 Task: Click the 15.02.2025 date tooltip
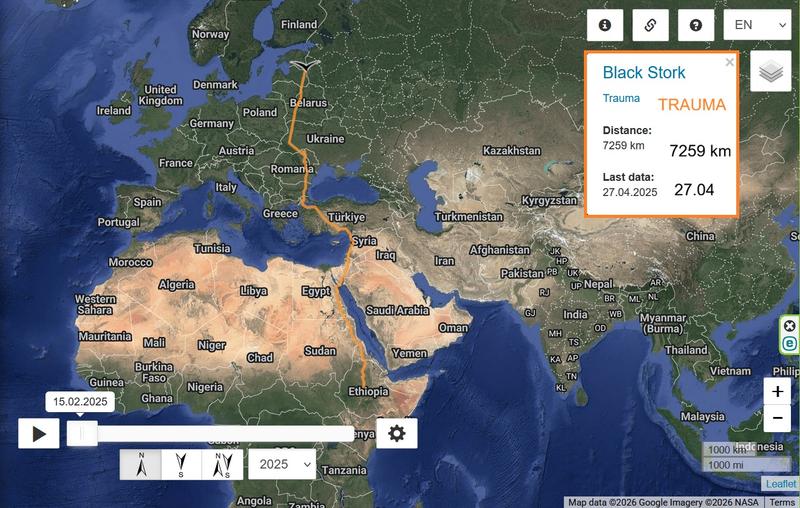tap(80, 401)
